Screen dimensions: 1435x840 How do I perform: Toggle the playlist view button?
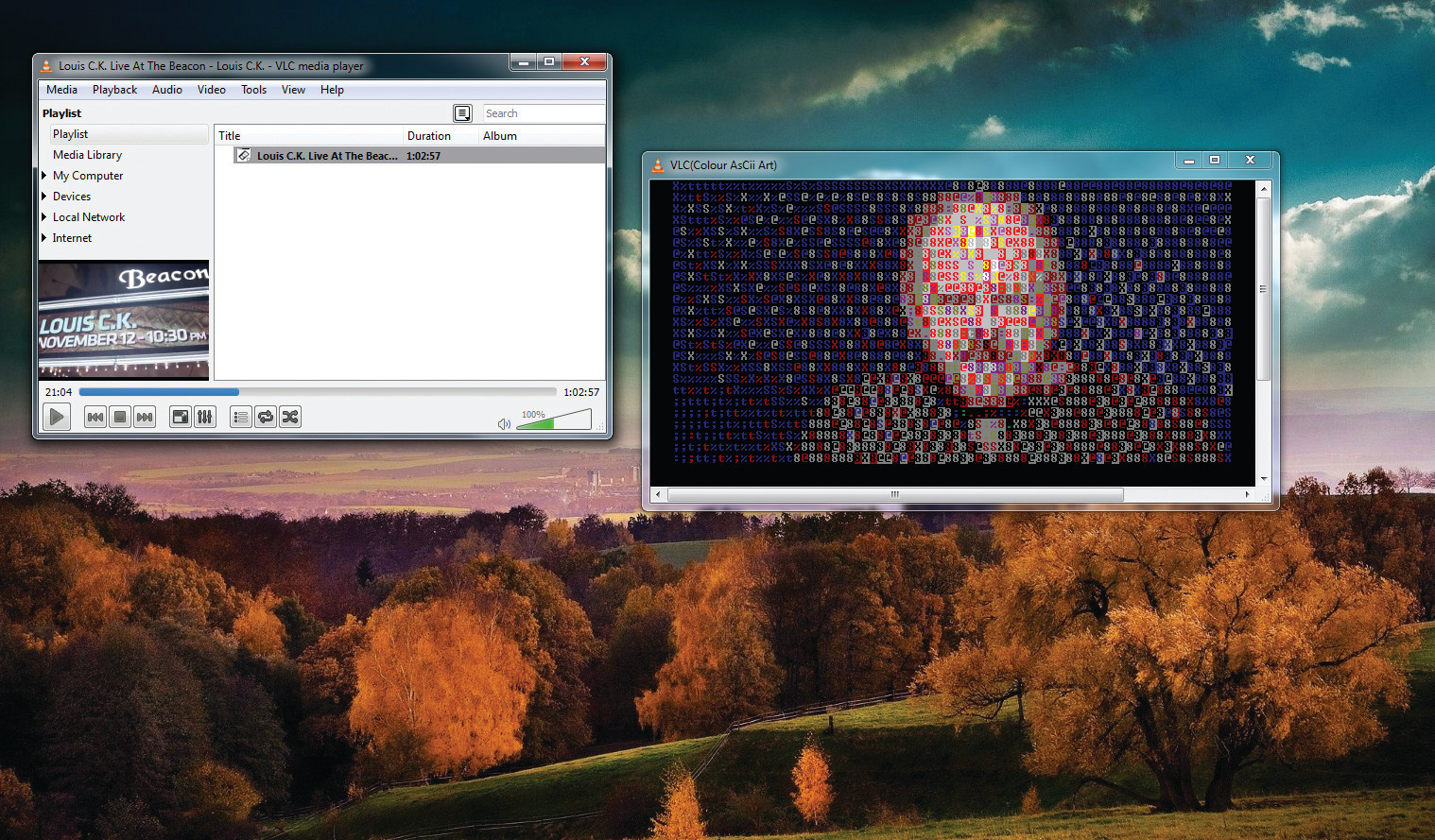tap(241, 417)
